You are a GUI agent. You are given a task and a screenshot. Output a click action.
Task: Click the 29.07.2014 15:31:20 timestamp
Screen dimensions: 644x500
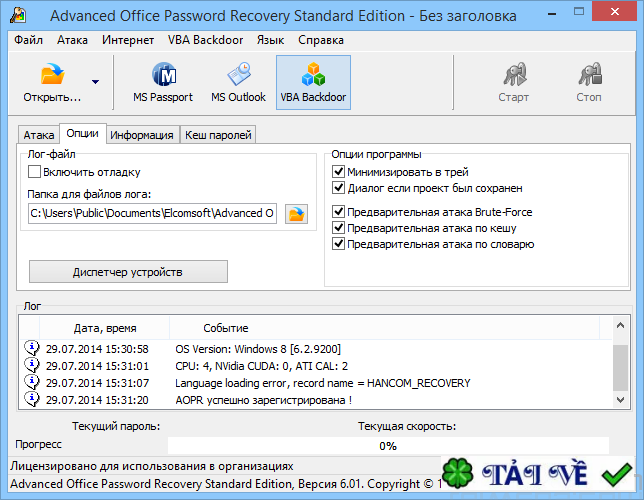point(97,400)
